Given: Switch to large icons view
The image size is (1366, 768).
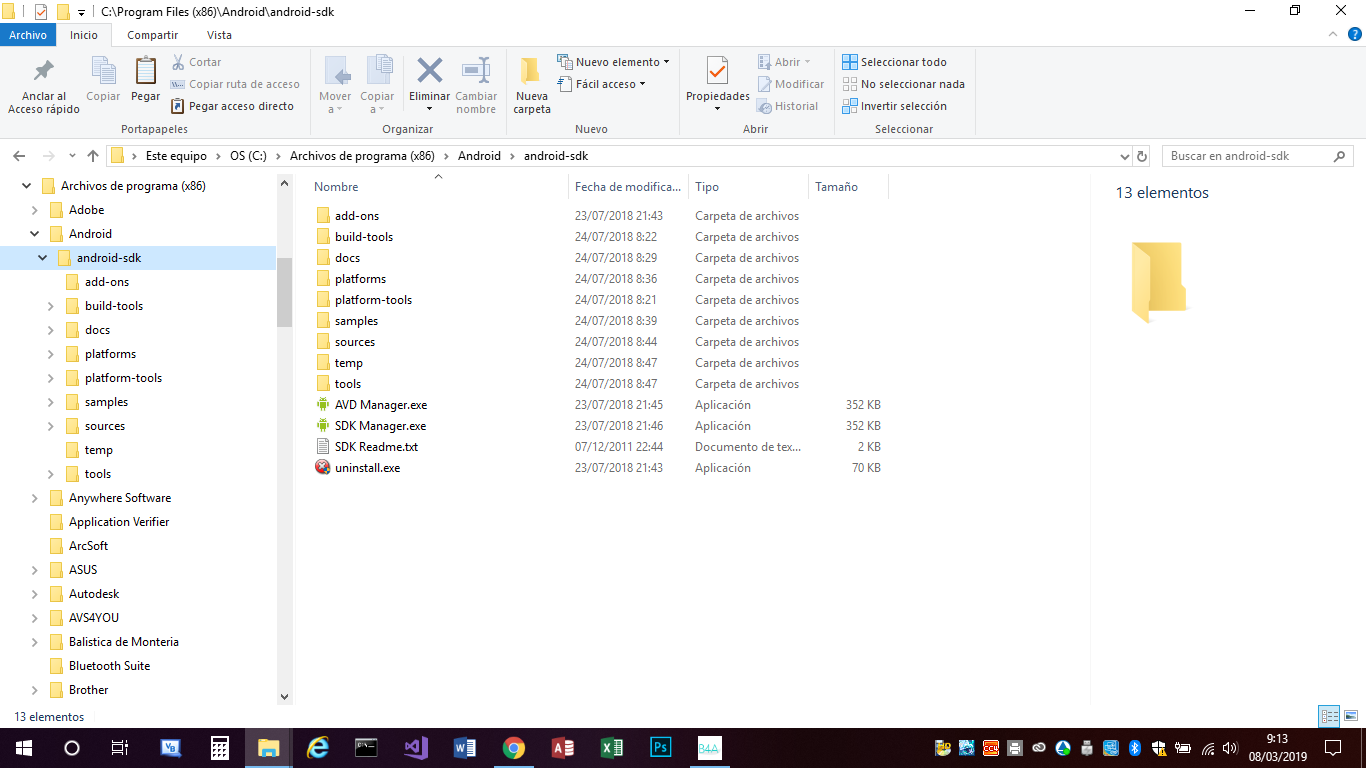Looking at the screenshot, I should [x=1351, y=716].
